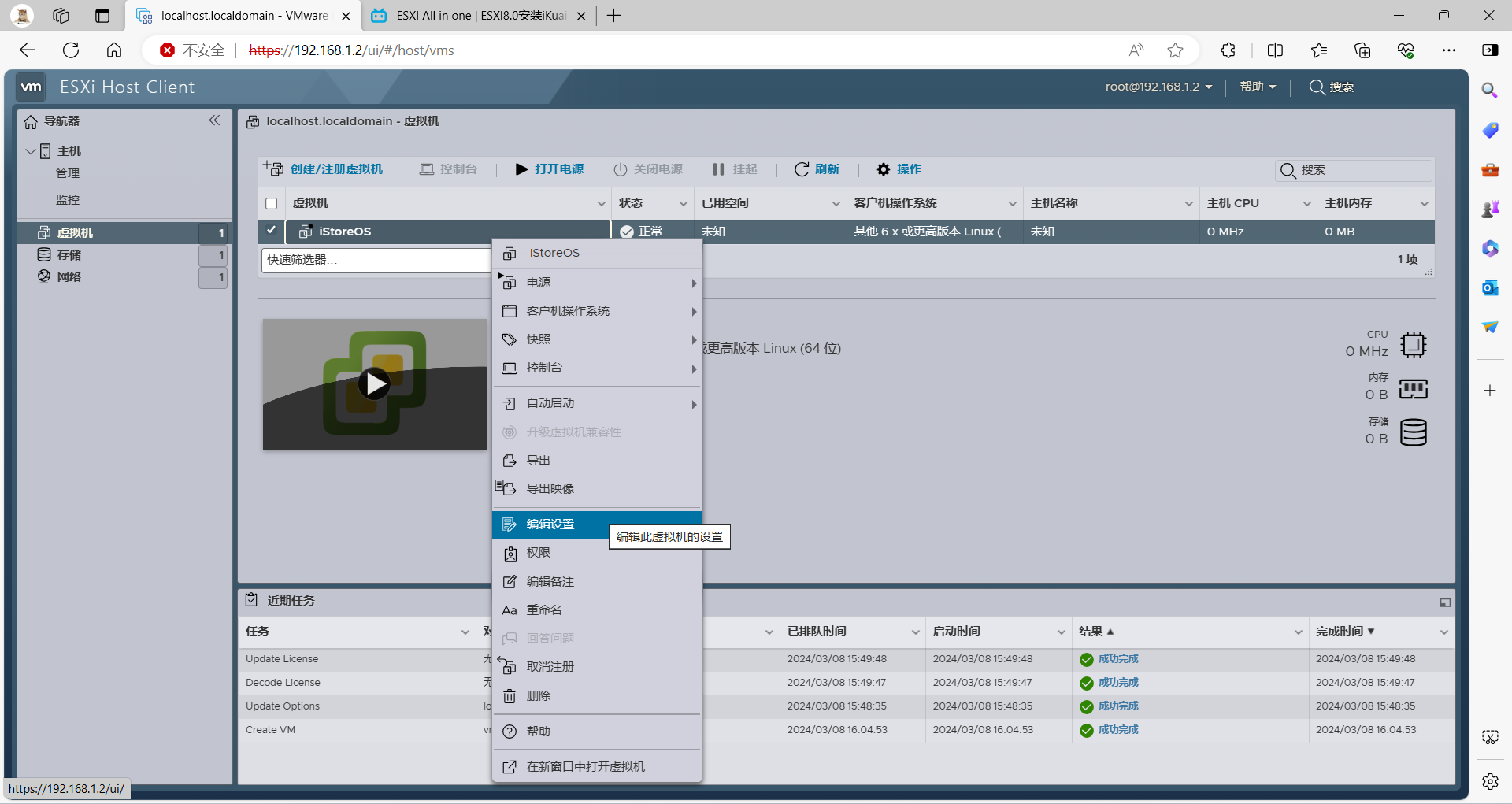Viewport: 1512px width, 804px height.
Task: Click the Power on play icon
Action: pyautogui.click(x=521, y=169)
